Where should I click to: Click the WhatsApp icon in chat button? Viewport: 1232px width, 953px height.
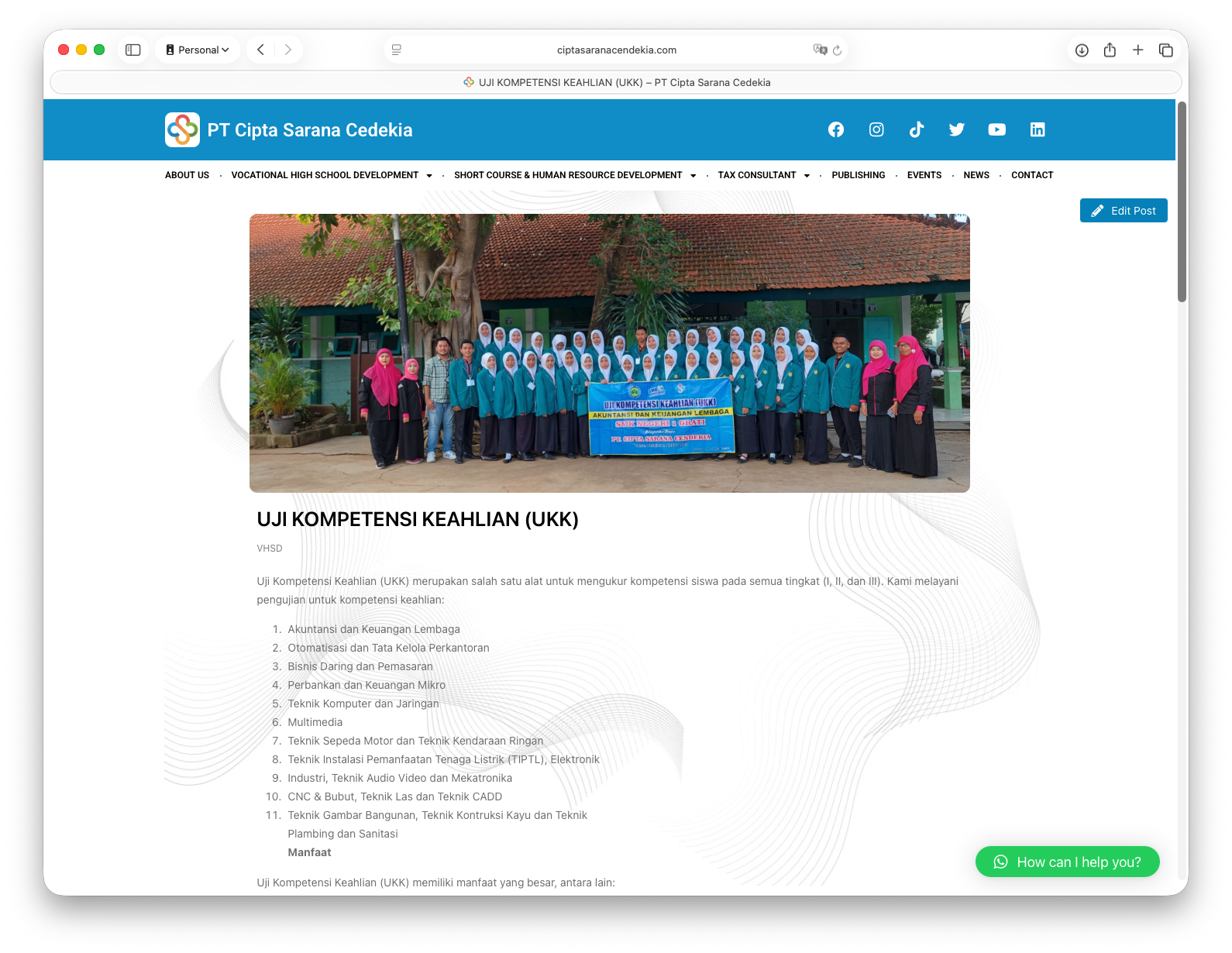(x=1001, y=862)
